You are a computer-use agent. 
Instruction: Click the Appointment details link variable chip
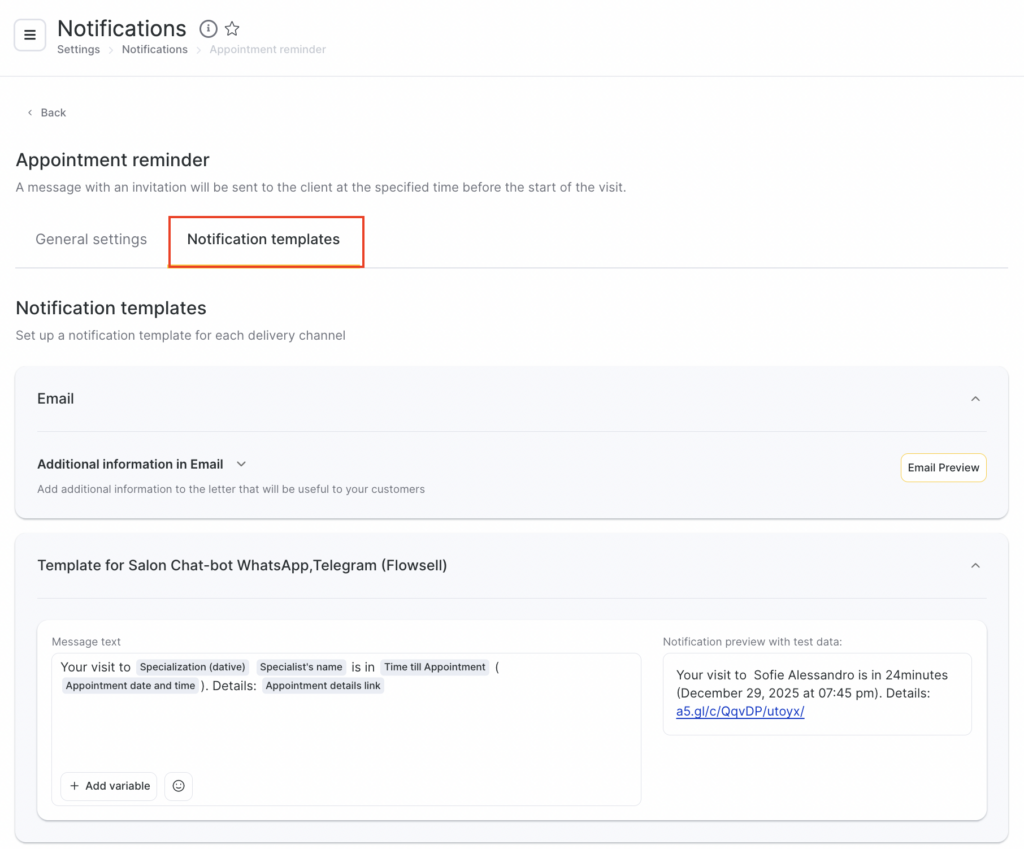point(323,686)
